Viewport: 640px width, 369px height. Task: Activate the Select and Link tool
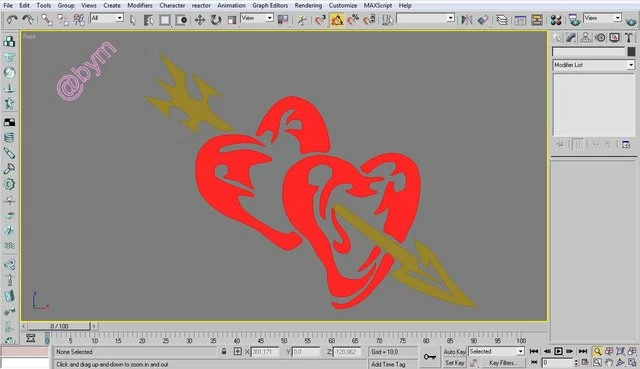[47, 20]
